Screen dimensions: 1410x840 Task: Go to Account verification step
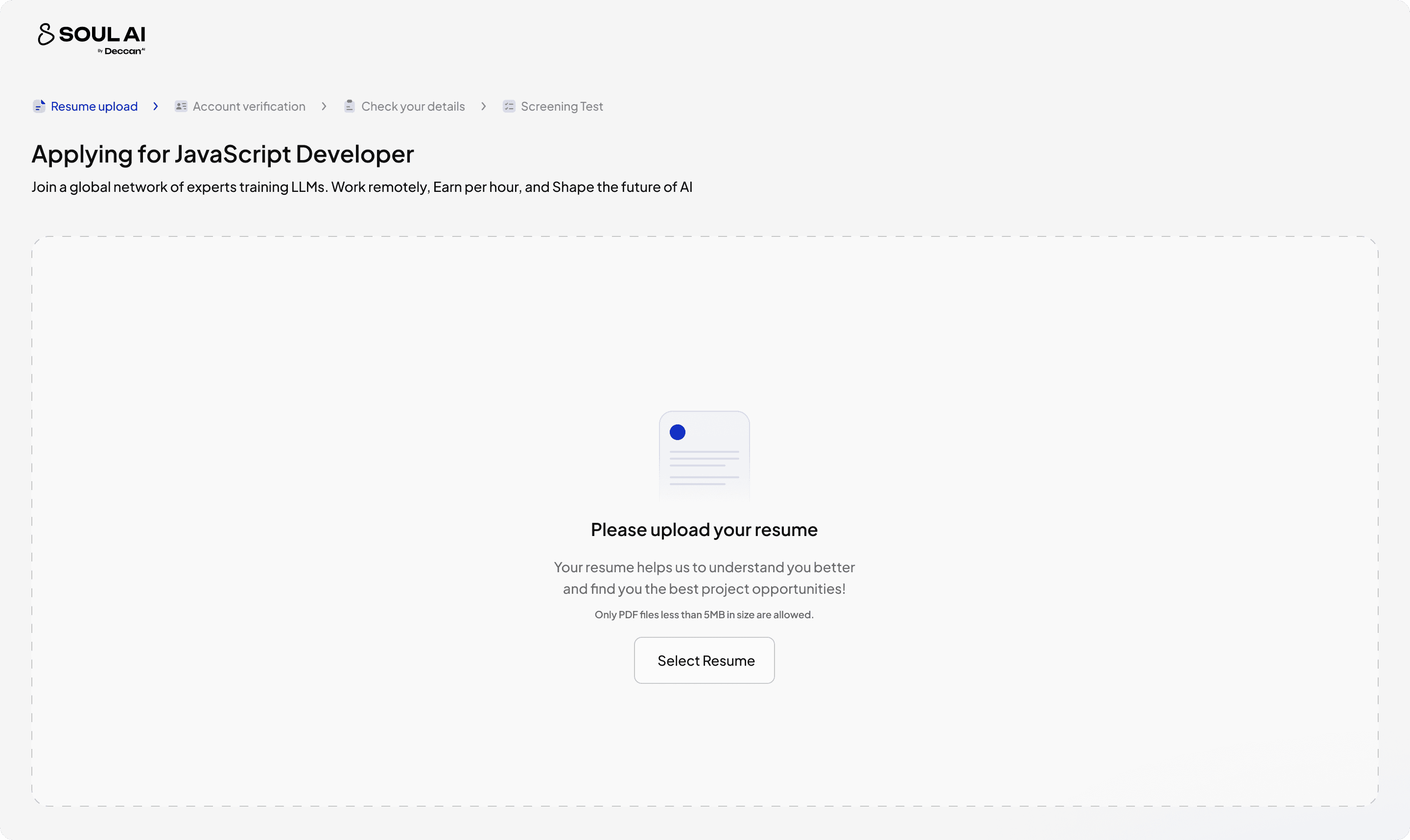pyautogui.click(x=249, y=106)
